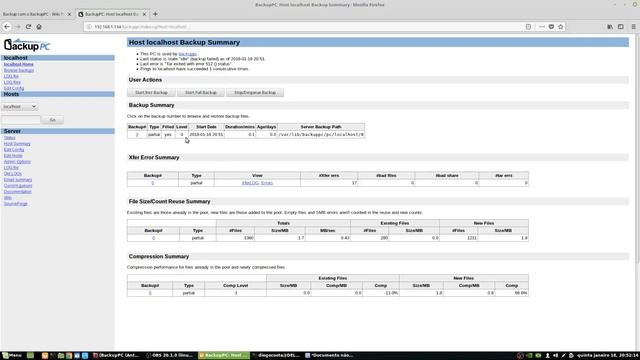
Task: Click the server backup path /var/lib/backuppc cell
Action: (x=321, y=134)
